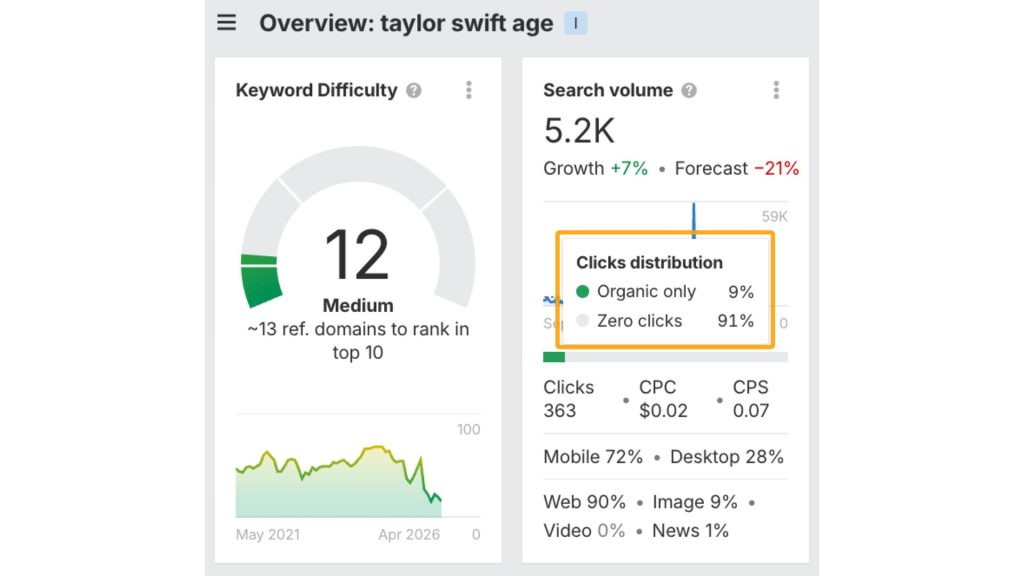The width and height of the screenshot is (1024, 576).
Task: Open Search volume help tooltip icon
Action: [689, 90]
